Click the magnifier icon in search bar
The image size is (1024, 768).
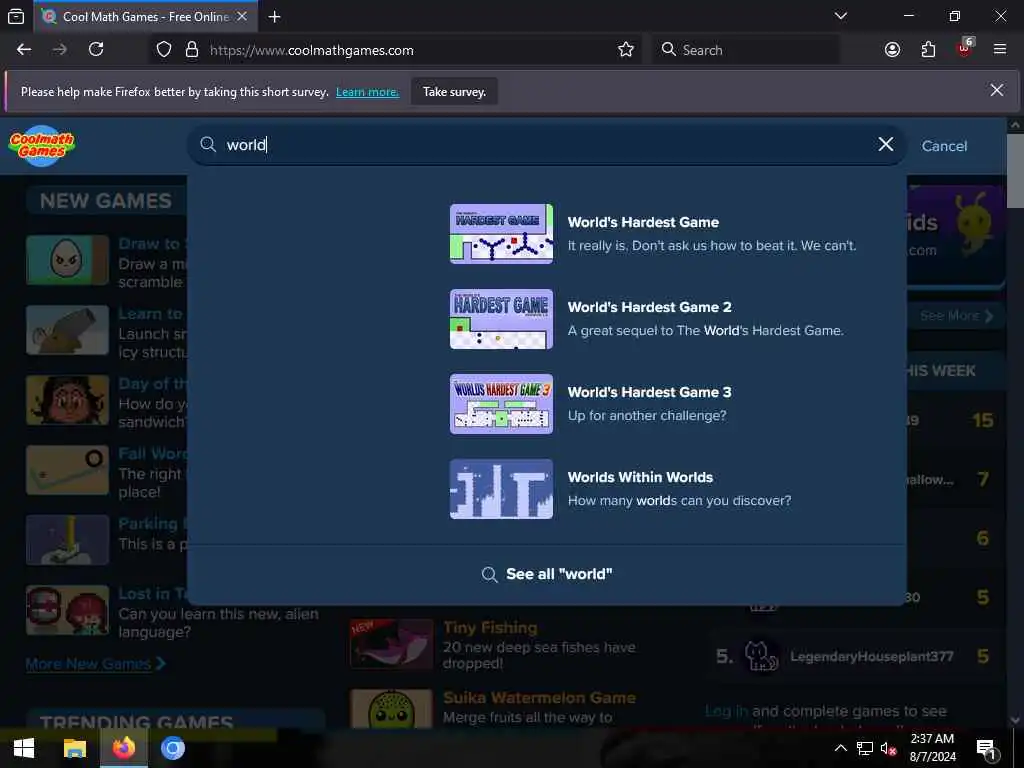208,144
